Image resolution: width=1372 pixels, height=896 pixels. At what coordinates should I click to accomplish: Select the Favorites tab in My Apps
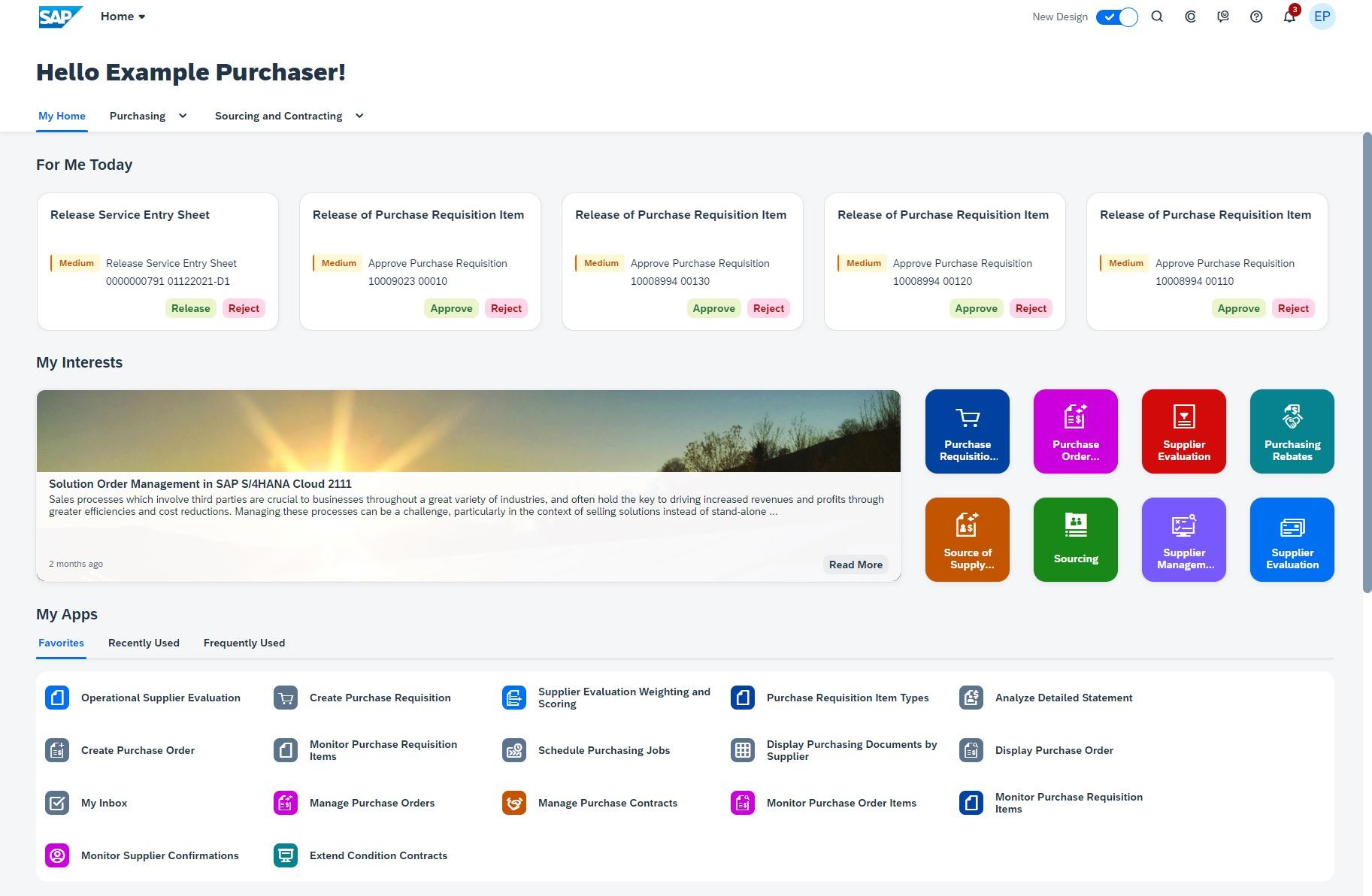pos(61,643)
